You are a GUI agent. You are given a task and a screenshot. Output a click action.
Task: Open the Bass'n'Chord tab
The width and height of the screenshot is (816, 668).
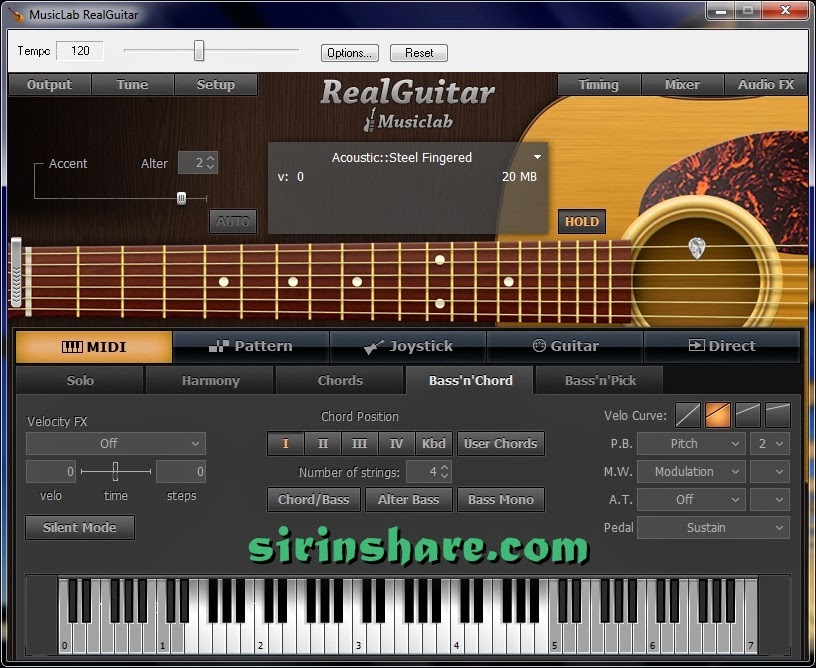(x=470, y=380)
